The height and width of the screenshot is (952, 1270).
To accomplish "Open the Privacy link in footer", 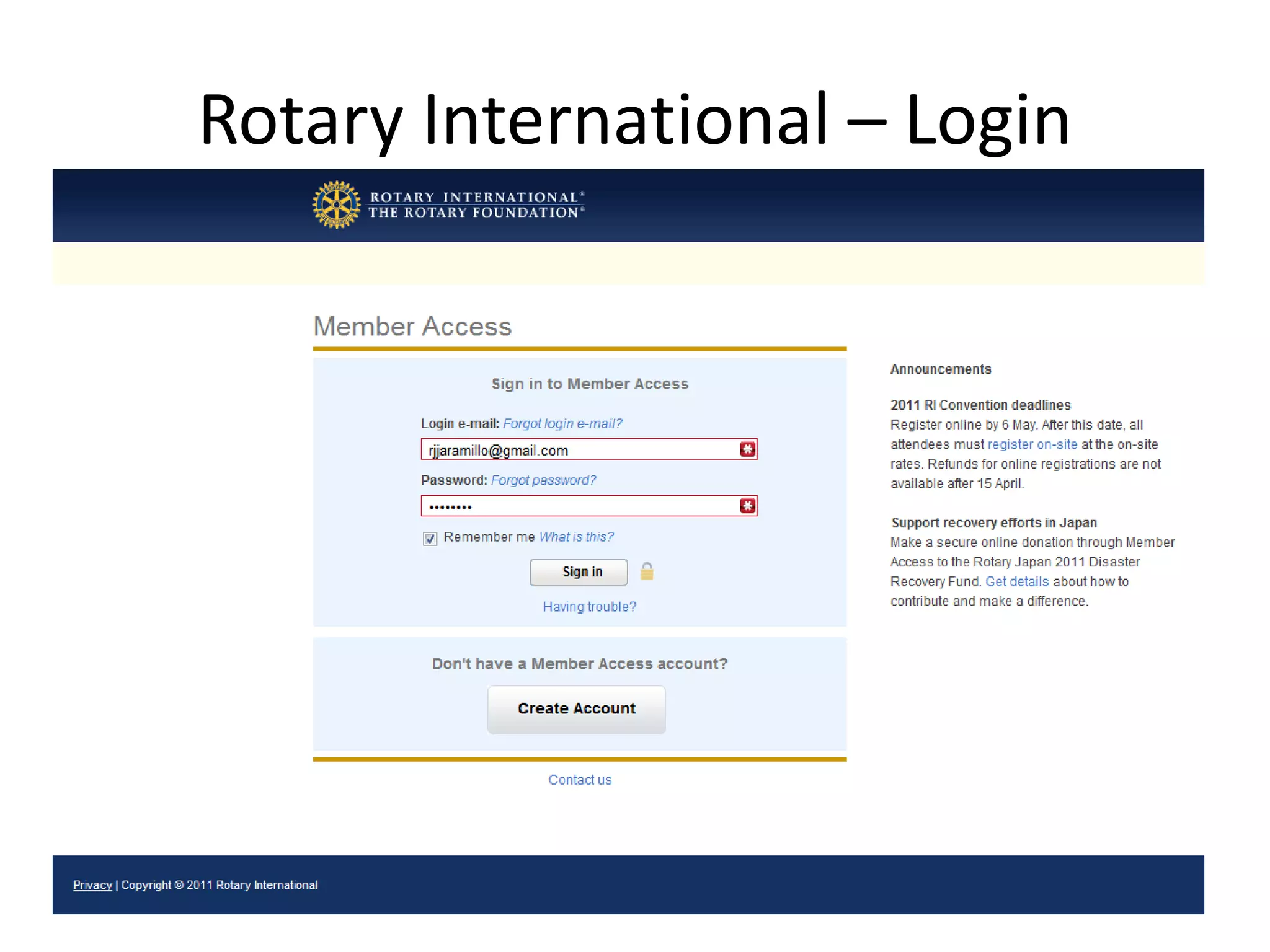I will click(92, 885).
